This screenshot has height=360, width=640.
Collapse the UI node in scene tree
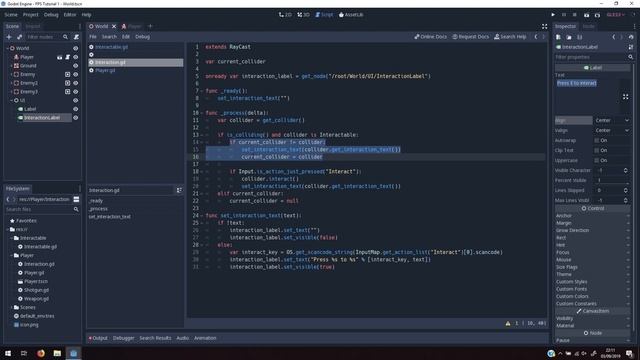tap(11, 100)
